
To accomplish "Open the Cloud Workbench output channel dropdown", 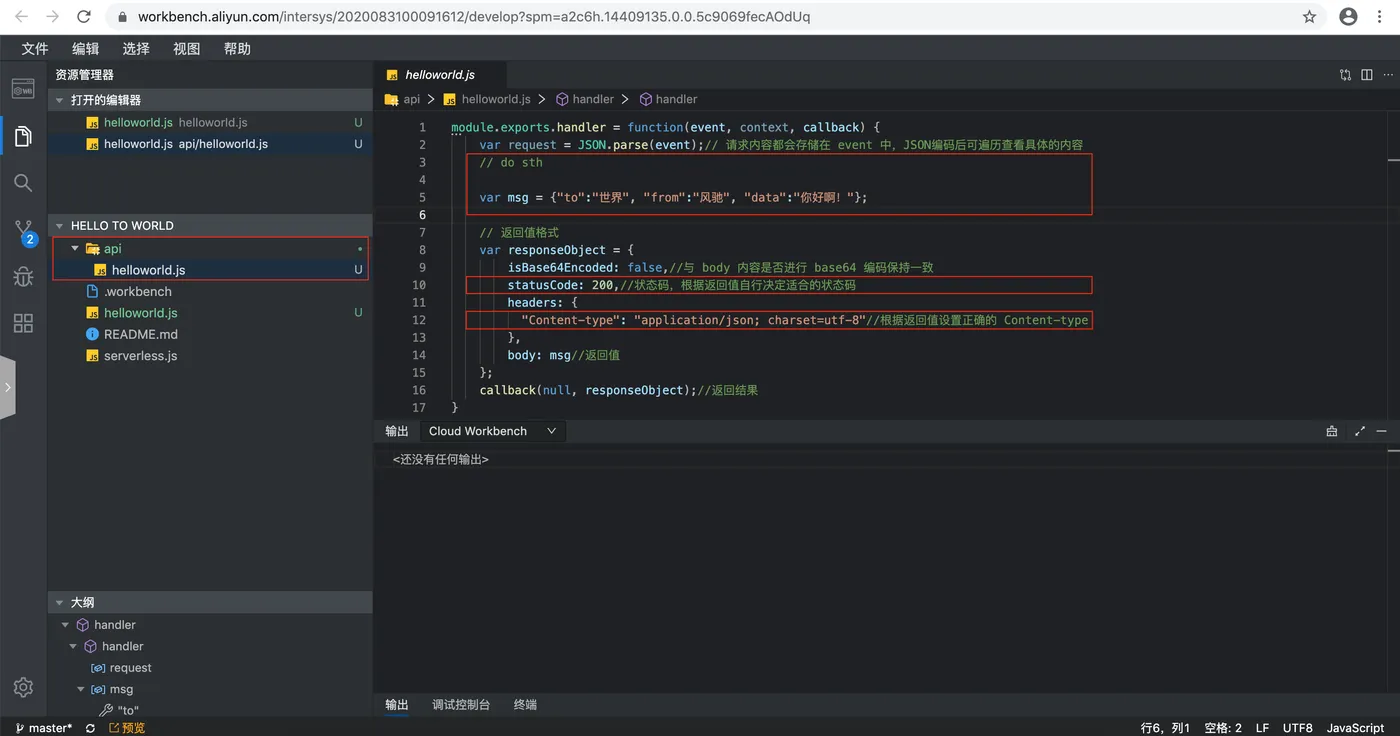I will coord(491,431).
